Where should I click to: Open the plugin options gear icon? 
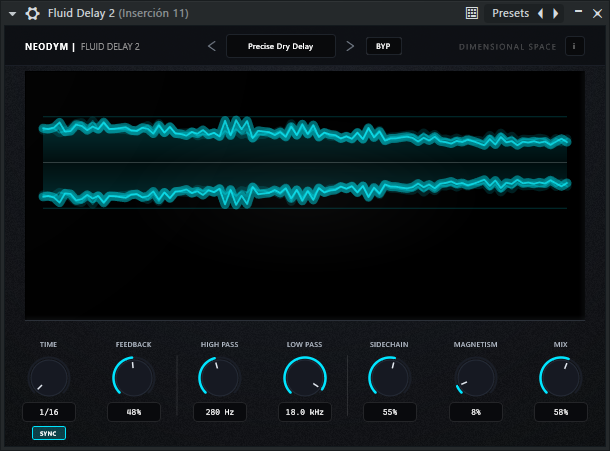pos(32,14)
